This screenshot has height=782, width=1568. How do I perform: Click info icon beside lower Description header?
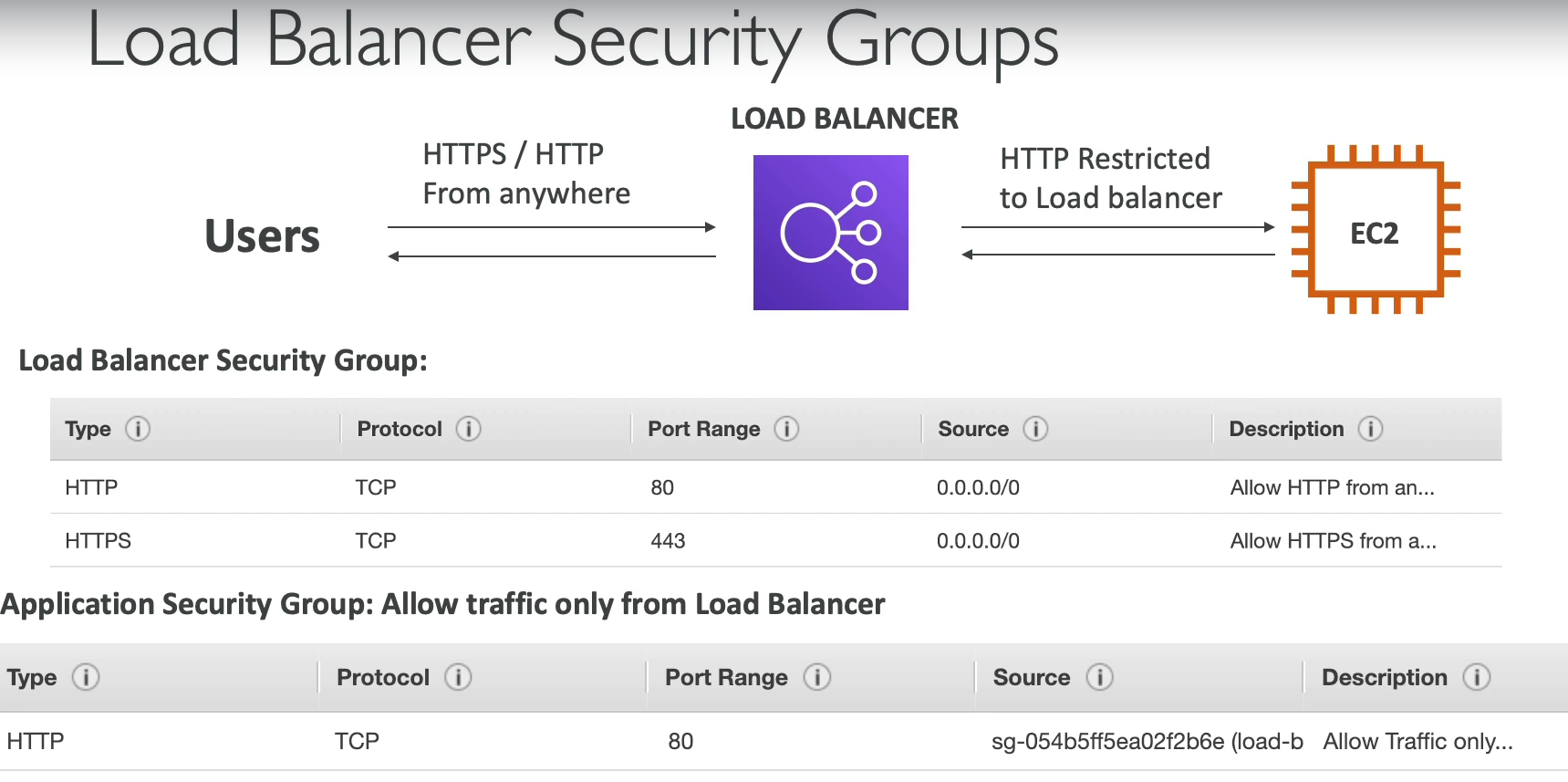point(1476,677)
